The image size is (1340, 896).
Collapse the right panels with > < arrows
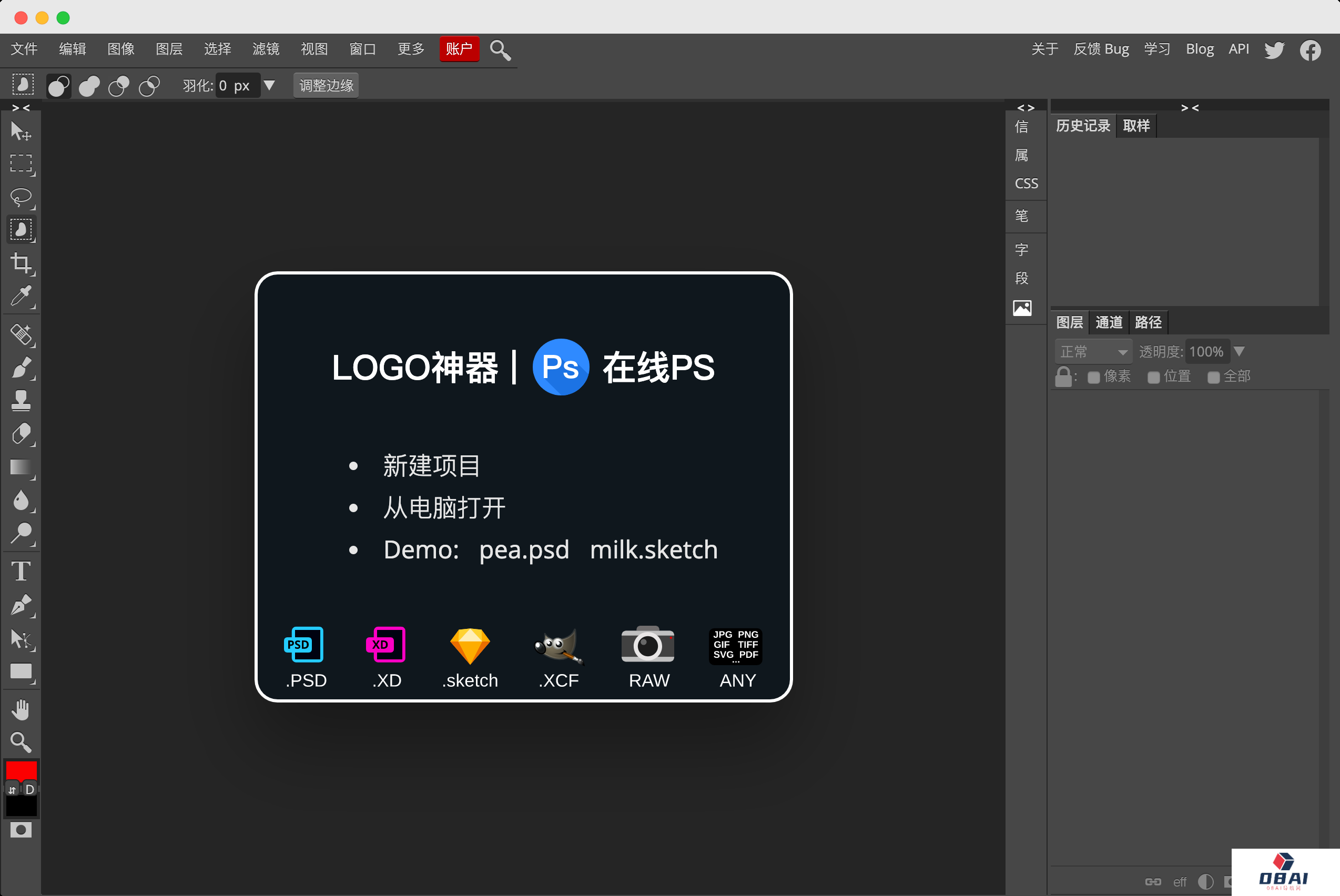point(1190,107)
